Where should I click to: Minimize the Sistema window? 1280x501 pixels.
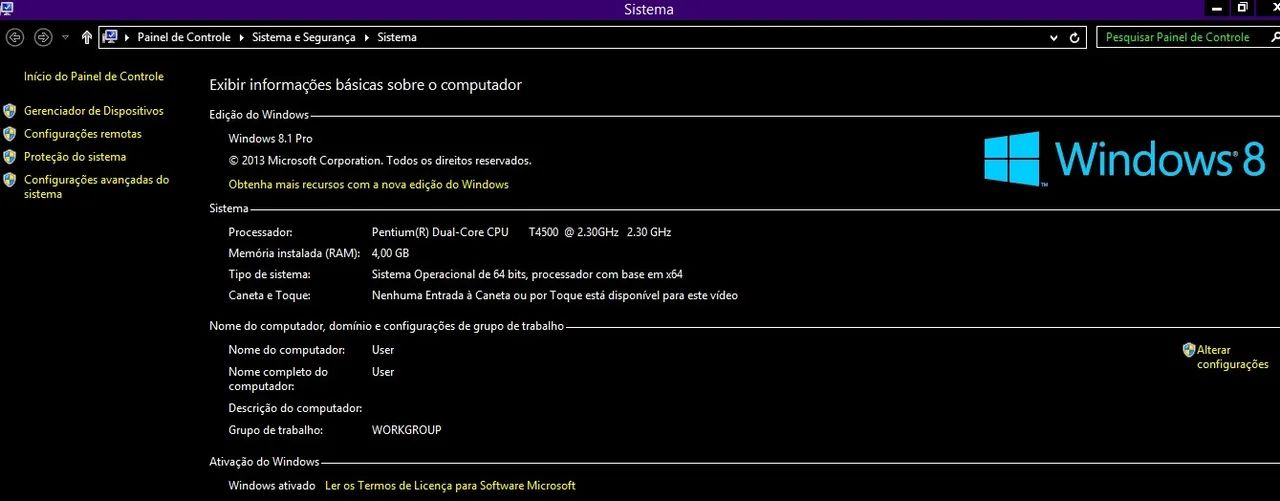point(1217,8)
